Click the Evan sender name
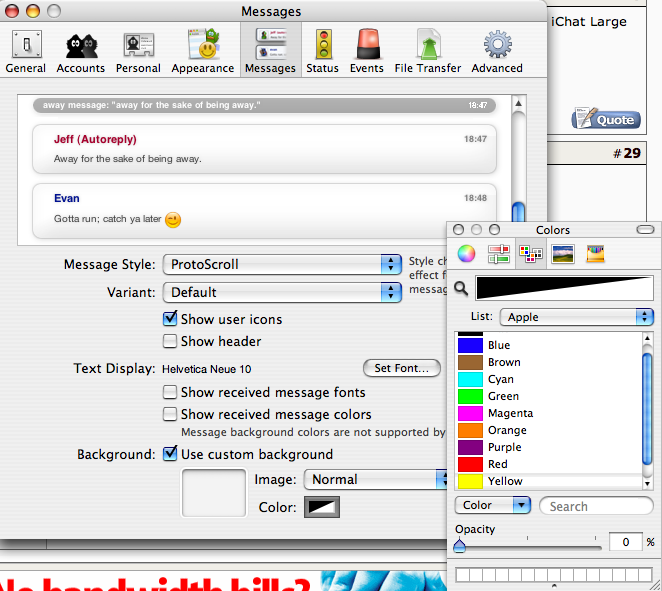The width and height of the screenshot is (662, 591). [x=67, y=198]
